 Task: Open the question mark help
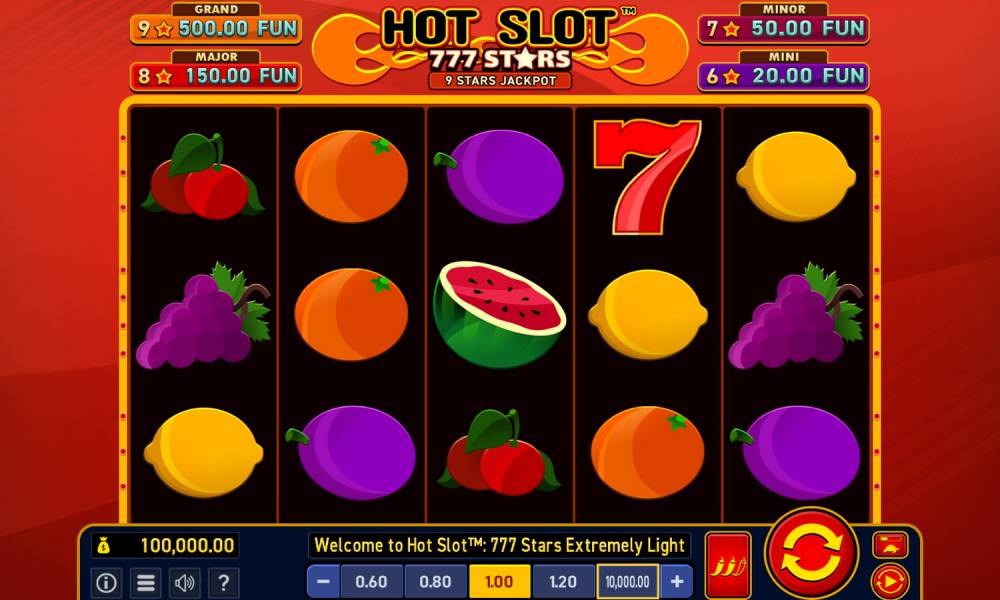[224, 582]
